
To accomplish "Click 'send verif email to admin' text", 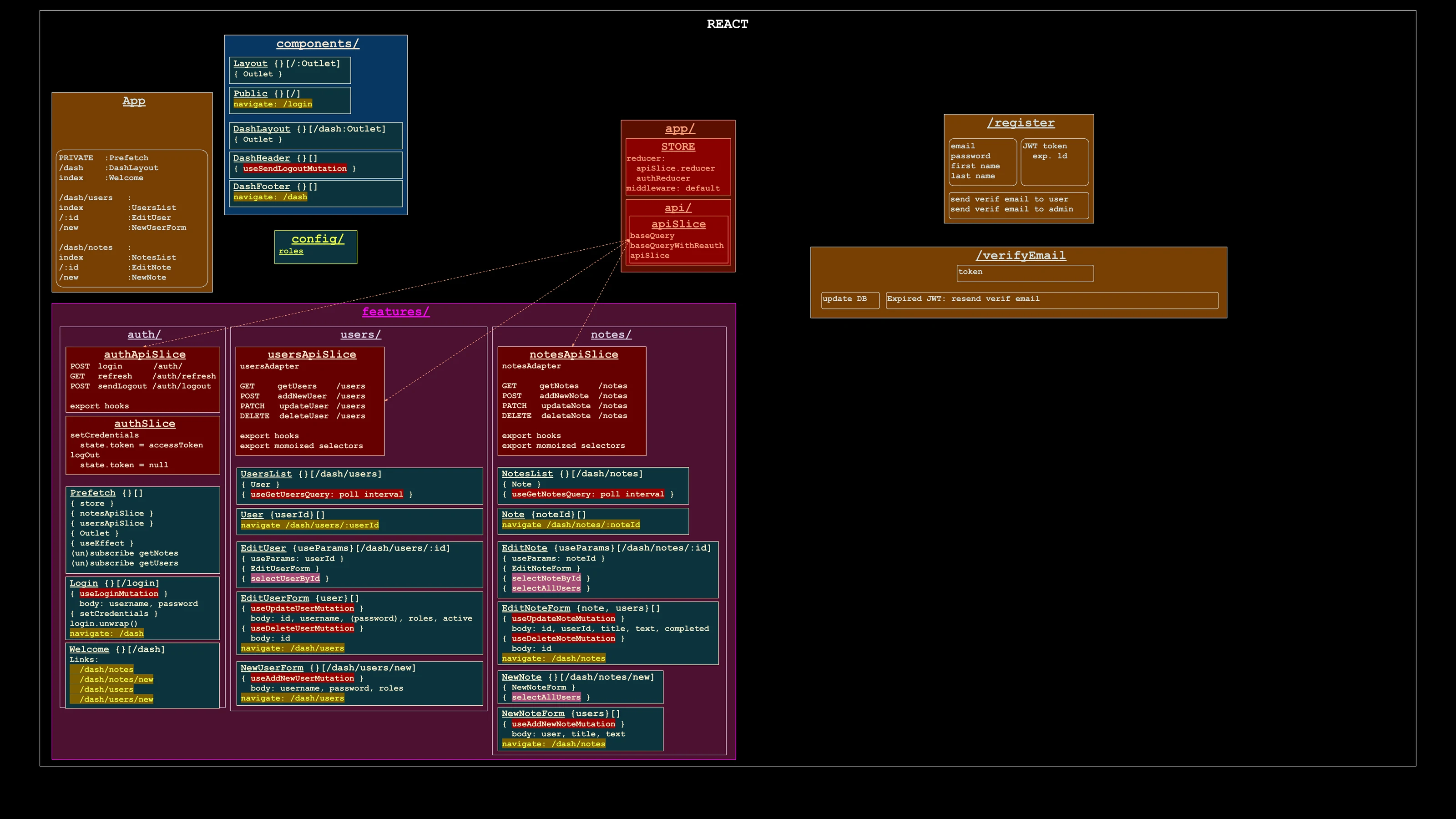I will (x=1011, y=209).
